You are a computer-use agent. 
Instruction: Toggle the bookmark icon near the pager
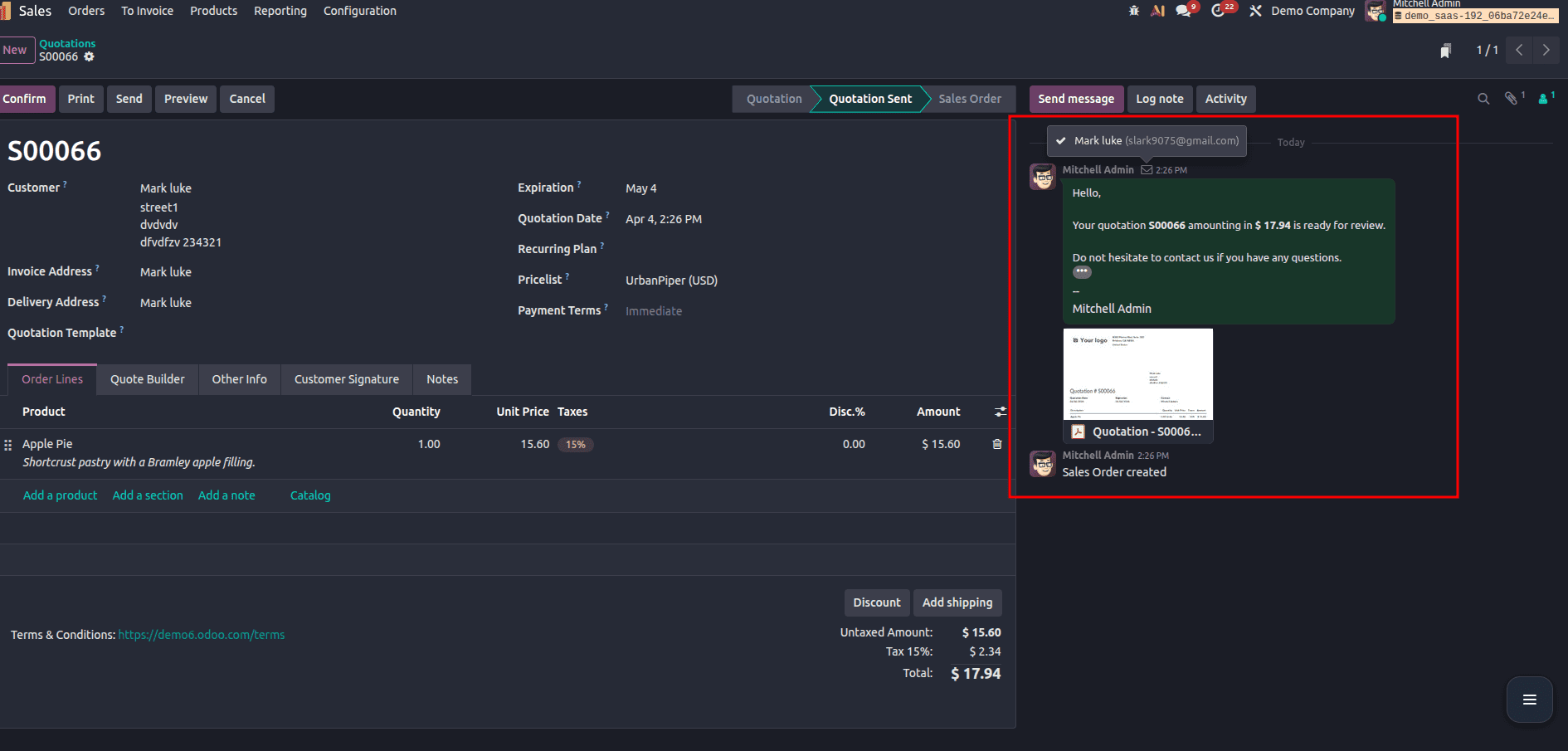coord(1446,50)
